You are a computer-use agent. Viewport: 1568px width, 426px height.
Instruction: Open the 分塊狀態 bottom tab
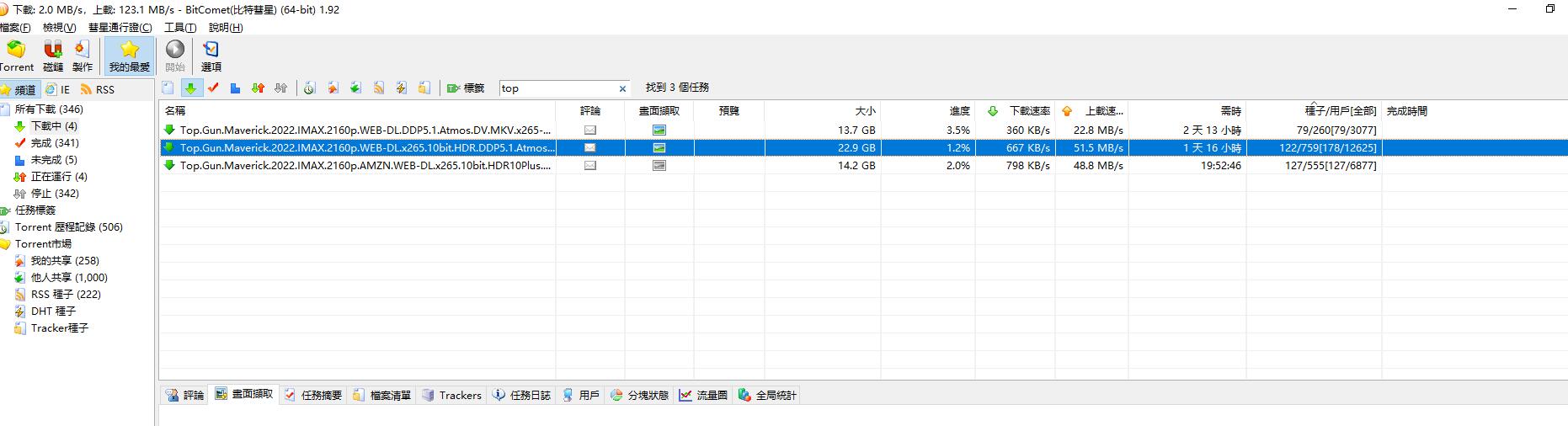639,395
